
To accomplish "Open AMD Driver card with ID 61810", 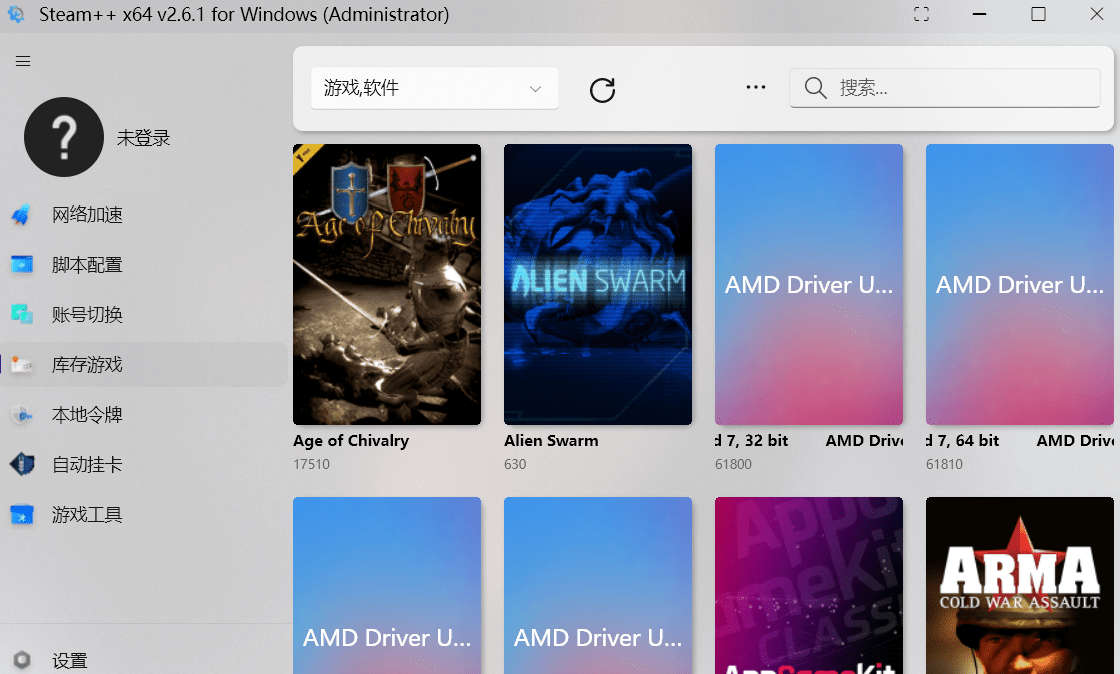I will tap(1019, 284).
